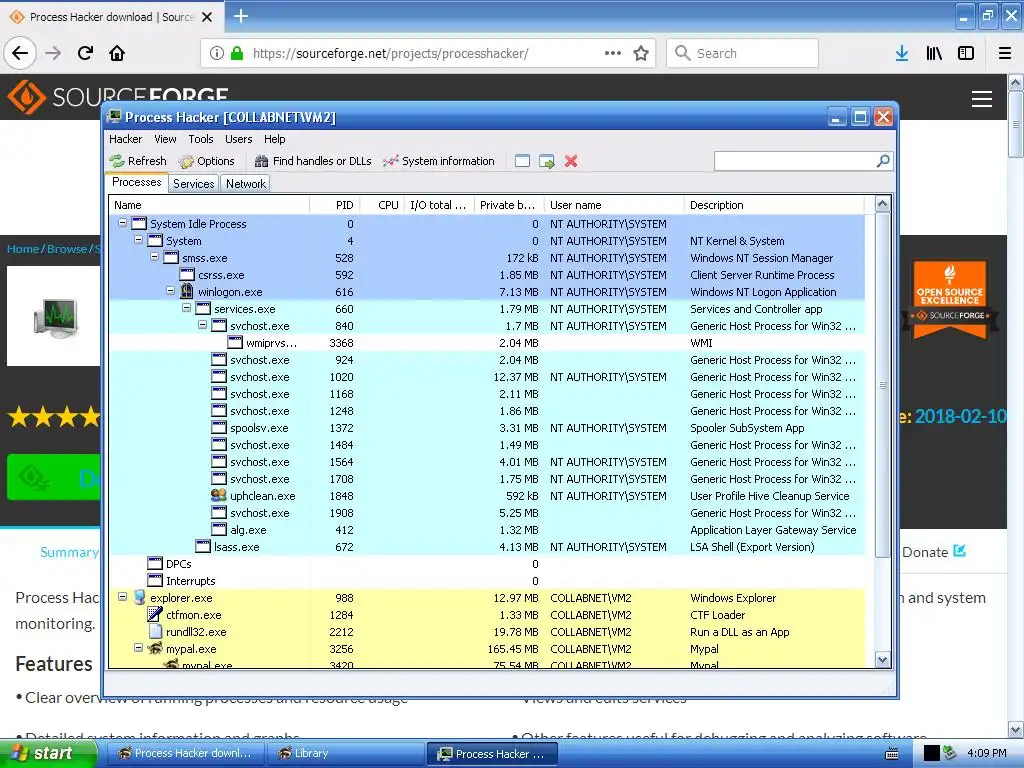The height and width of the screenshot is (768, 1024).
Task: Sort by the User name column header
Action: coord(614,205)
